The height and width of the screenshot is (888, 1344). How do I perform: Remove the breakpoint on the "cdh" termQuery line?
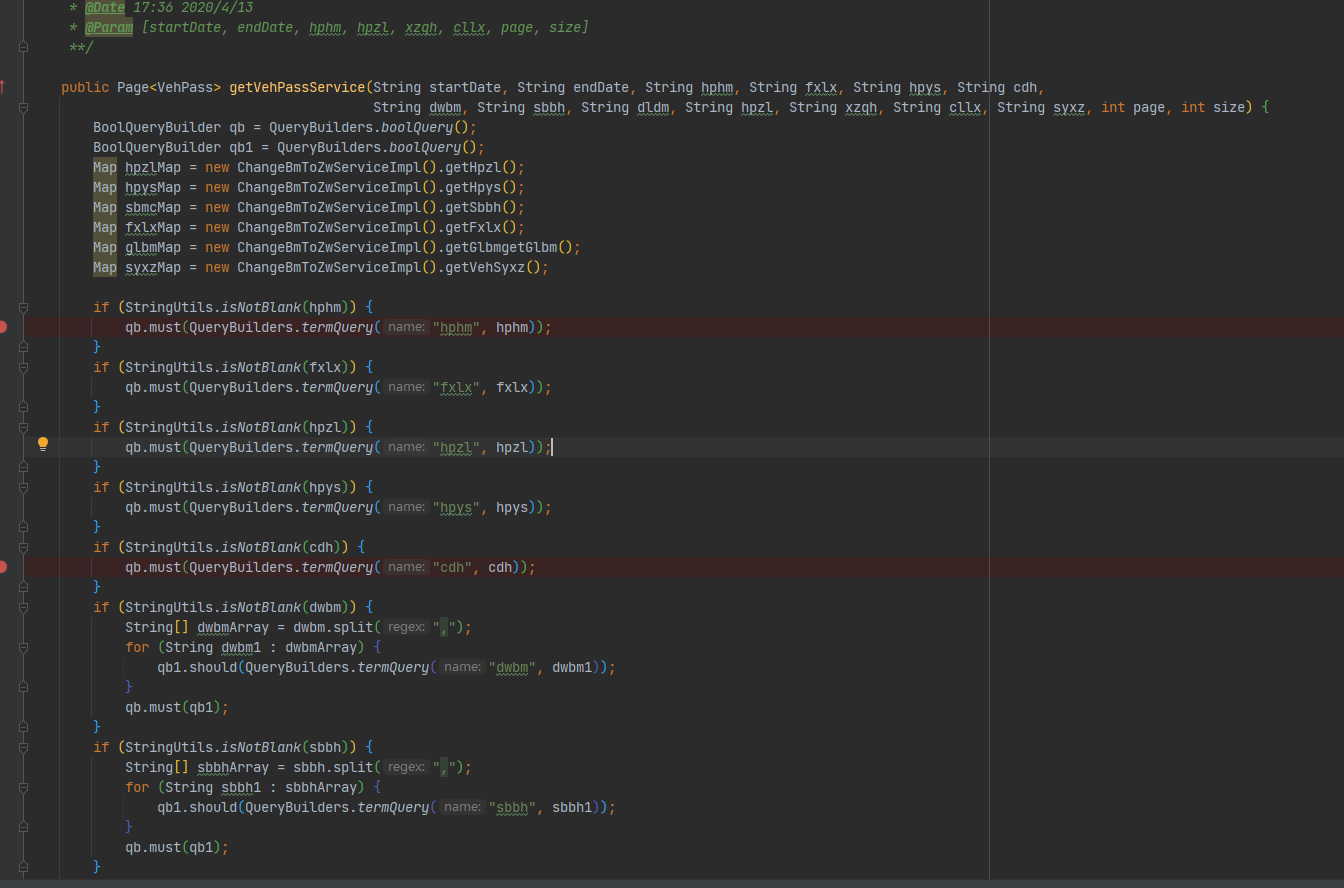pyautogui.click(x=3, y=567)
